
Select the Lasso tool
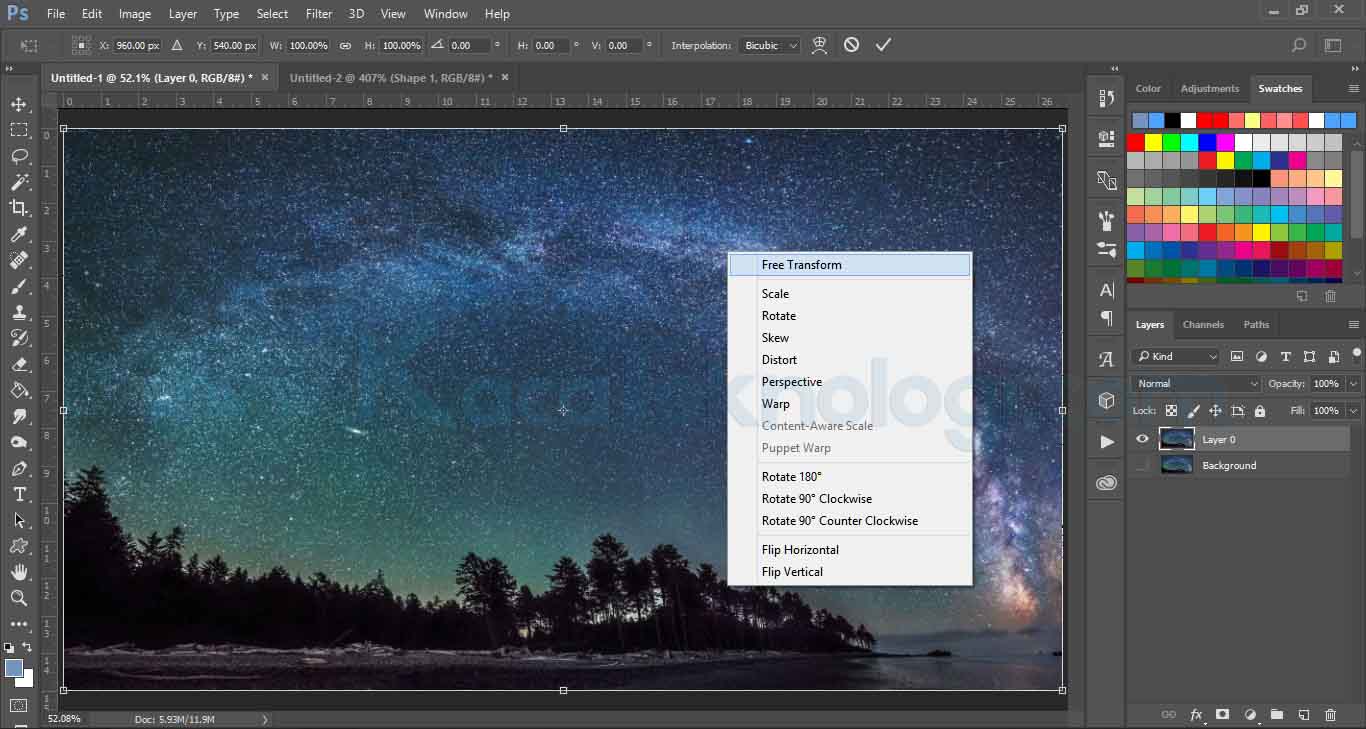coord(19,156)
